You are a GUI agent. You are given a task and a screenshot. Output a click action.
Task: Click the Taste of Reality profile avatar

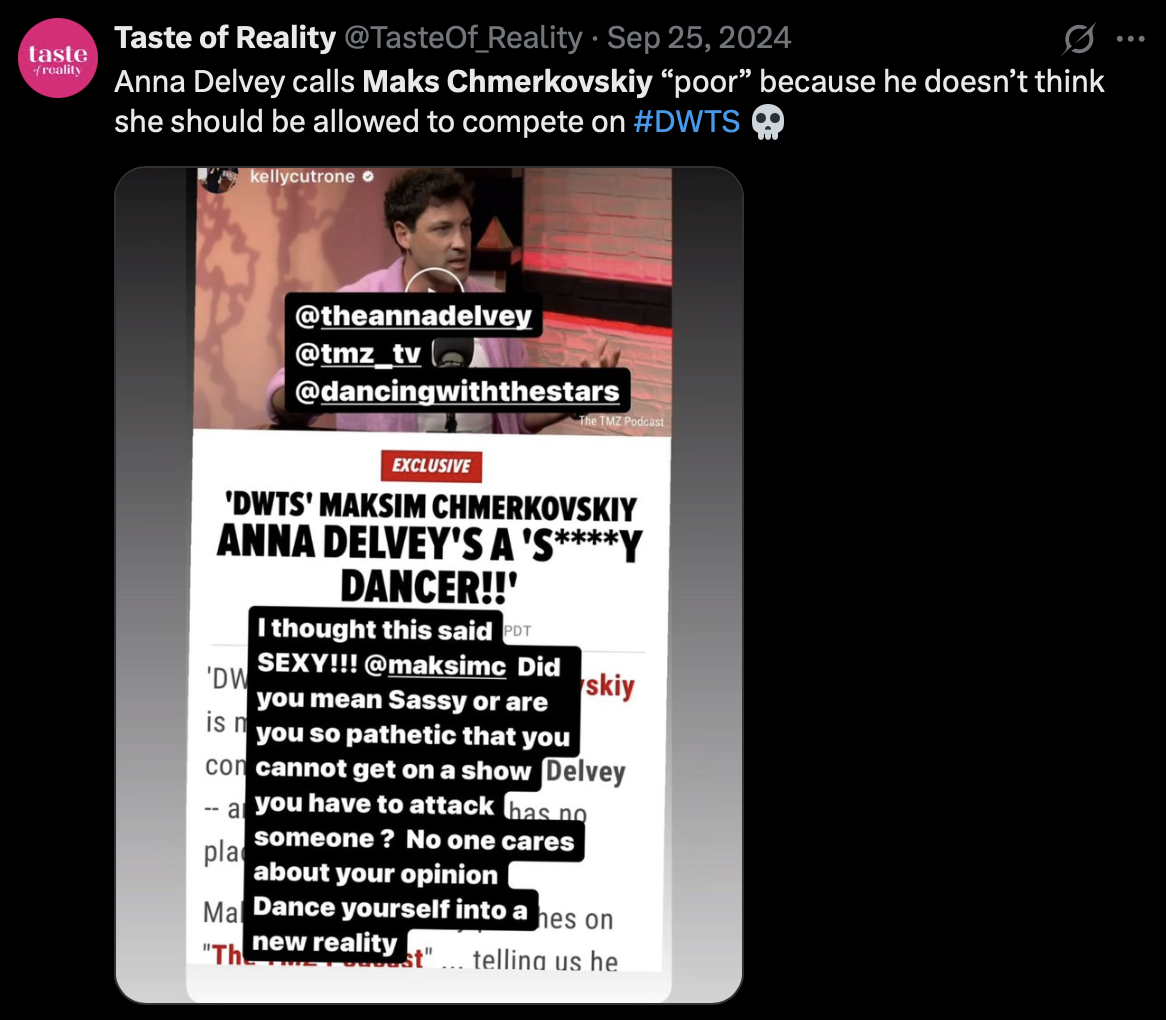[58, 58]
